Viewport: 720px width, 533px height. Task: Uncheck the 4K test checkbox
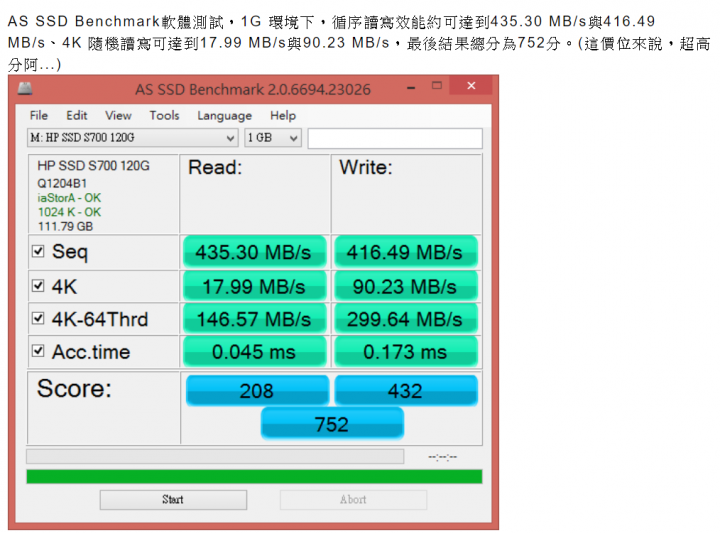click(38, 286)
